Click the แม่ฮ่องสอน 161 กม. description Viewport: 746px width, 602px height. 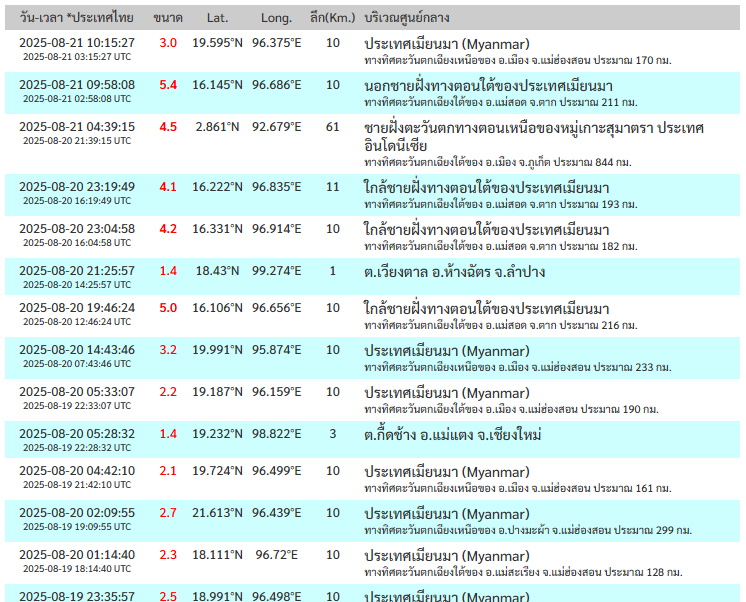[518, 488]
